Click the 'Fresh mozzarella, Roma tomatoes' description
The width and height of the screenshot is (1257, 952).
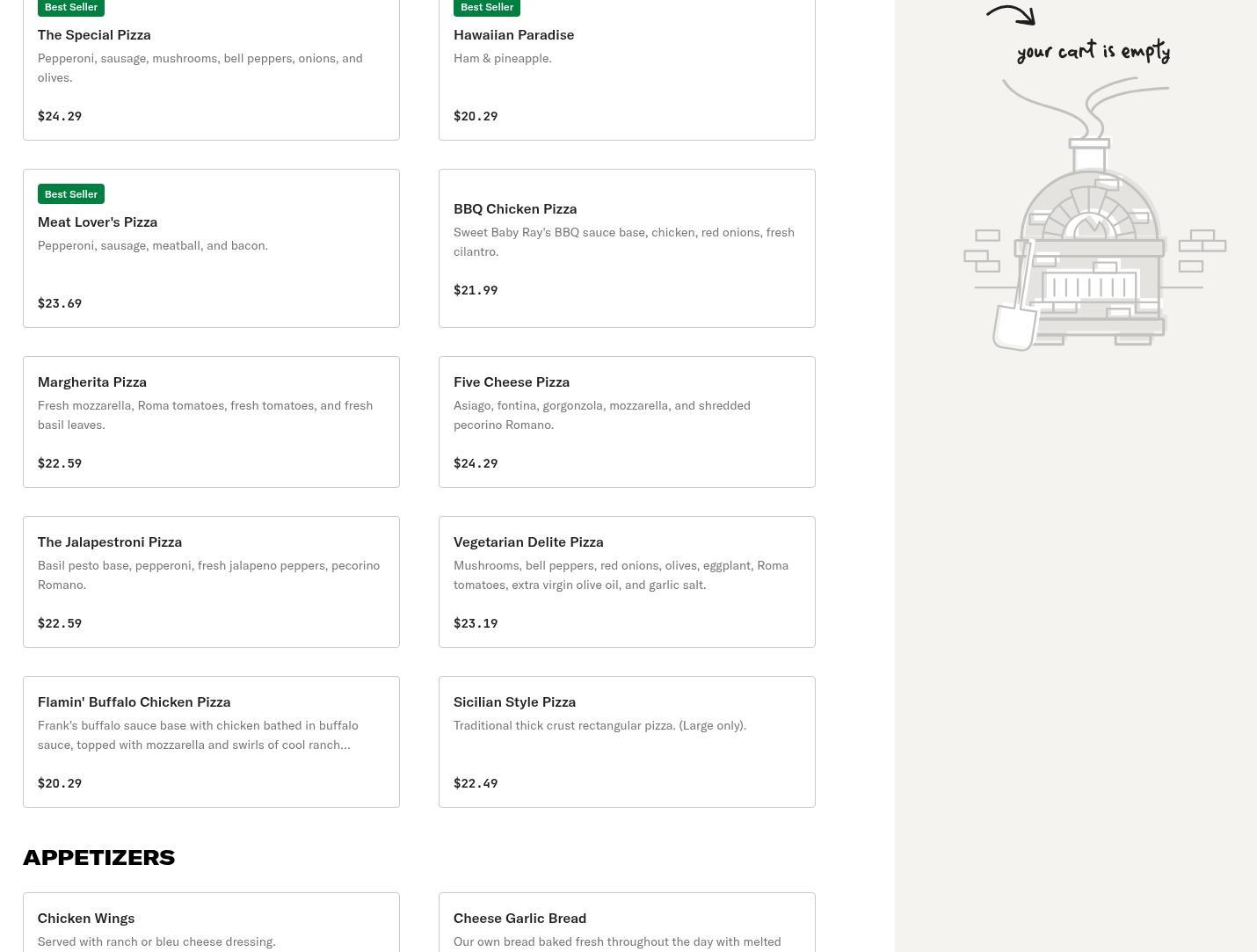pos(206,415)
